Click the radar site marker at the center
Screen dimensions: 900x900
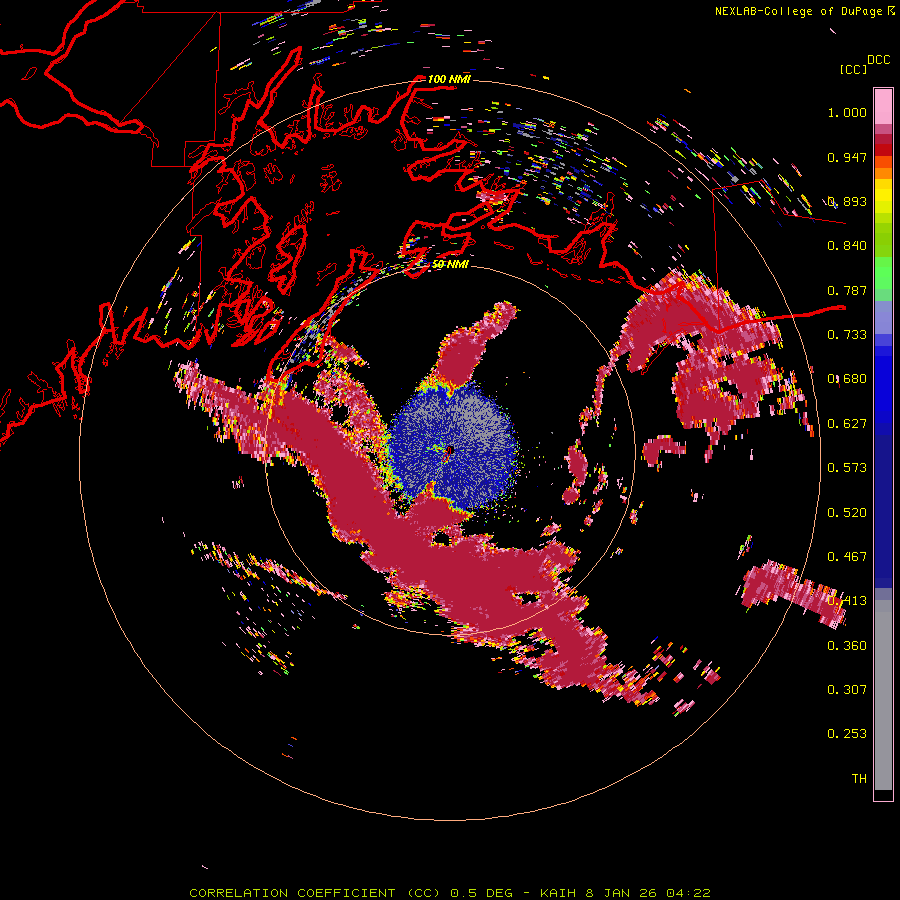coord(450,451)
